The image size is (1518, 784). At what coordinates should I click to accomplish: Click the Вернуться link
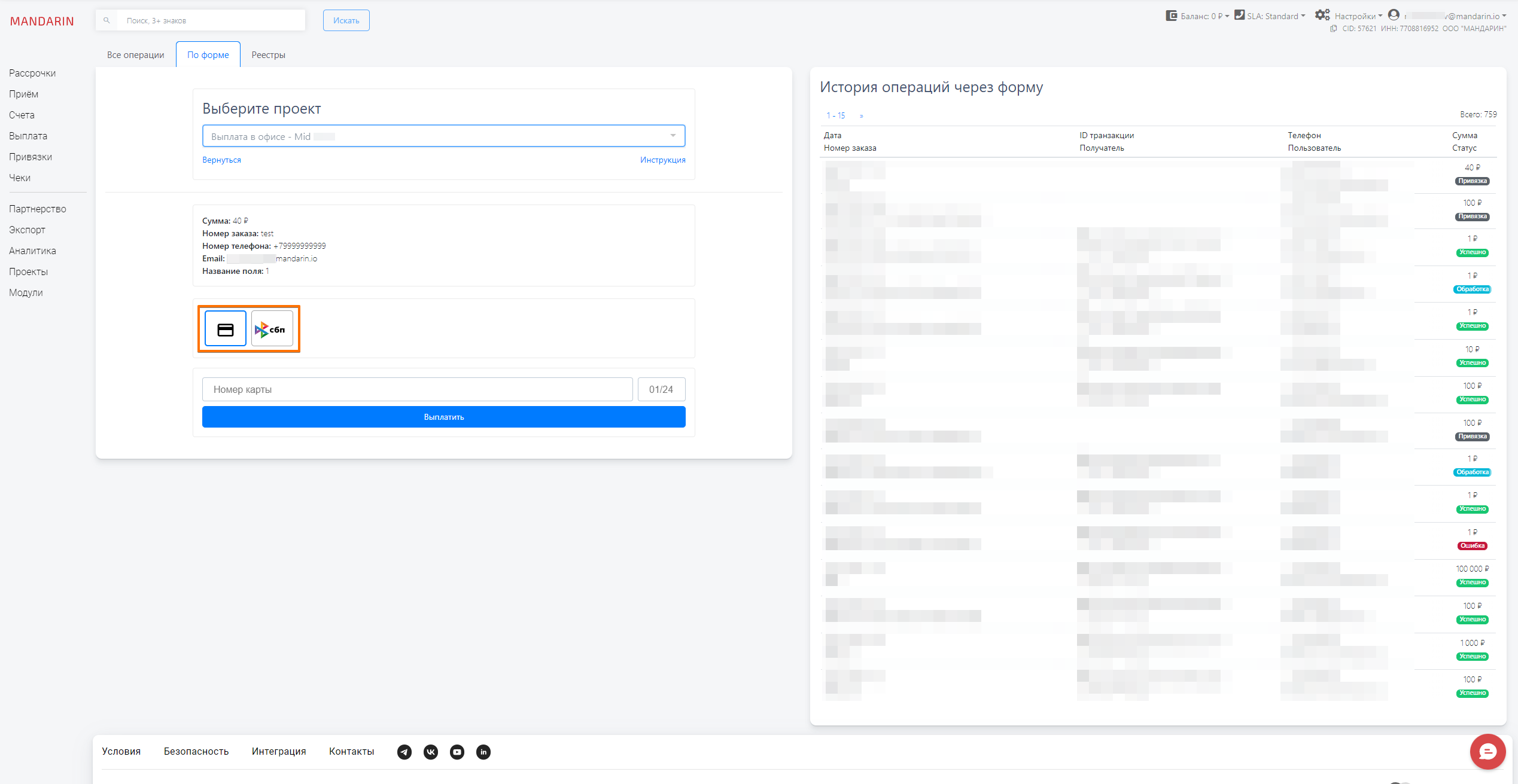click(221, 160)
